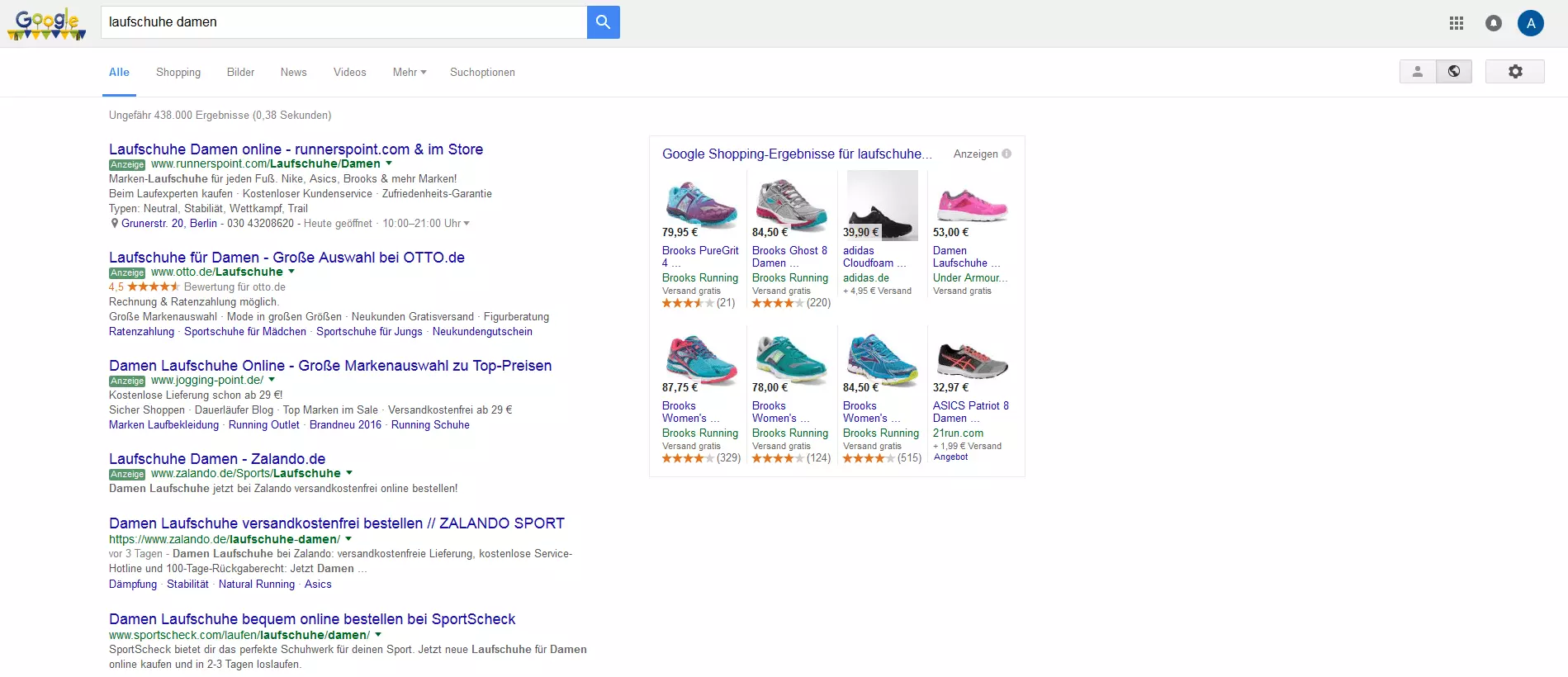The width and height of the screenshot is (1568, 677).
Task: Focus the search box with 'laufschuhe damen'
Action: click(343, 22)
